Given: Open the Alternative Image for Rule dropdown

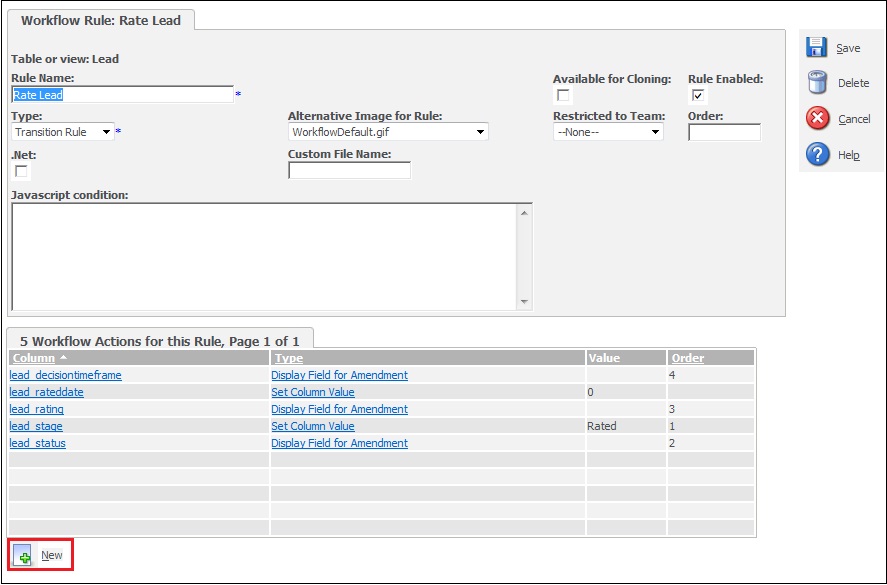Looking at the screenshot, I should (x=387, y=132).
